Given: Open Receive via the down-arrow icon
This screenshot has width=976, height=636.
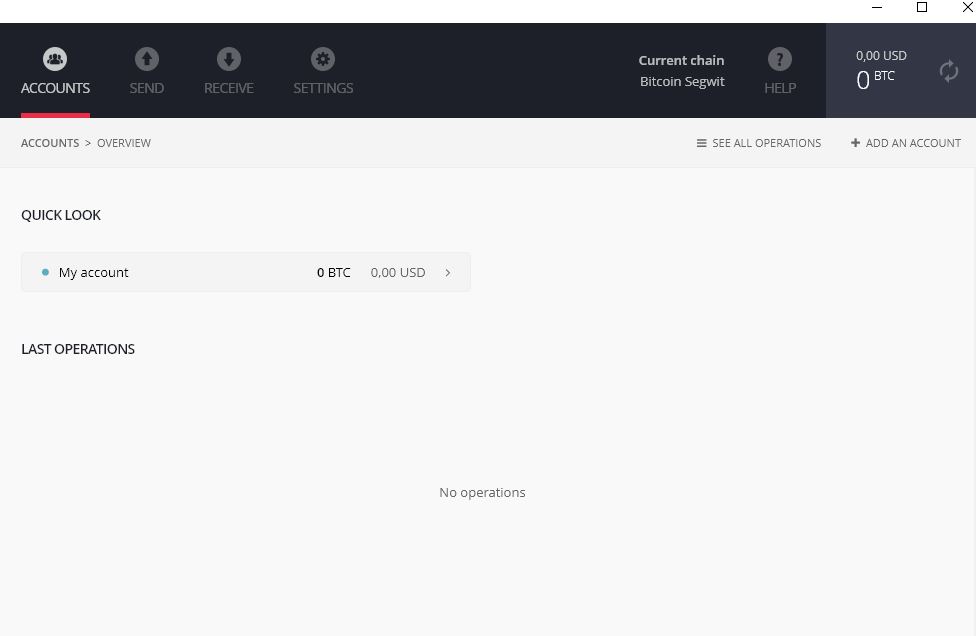Looking at the screenshot, I should (229, 60).
